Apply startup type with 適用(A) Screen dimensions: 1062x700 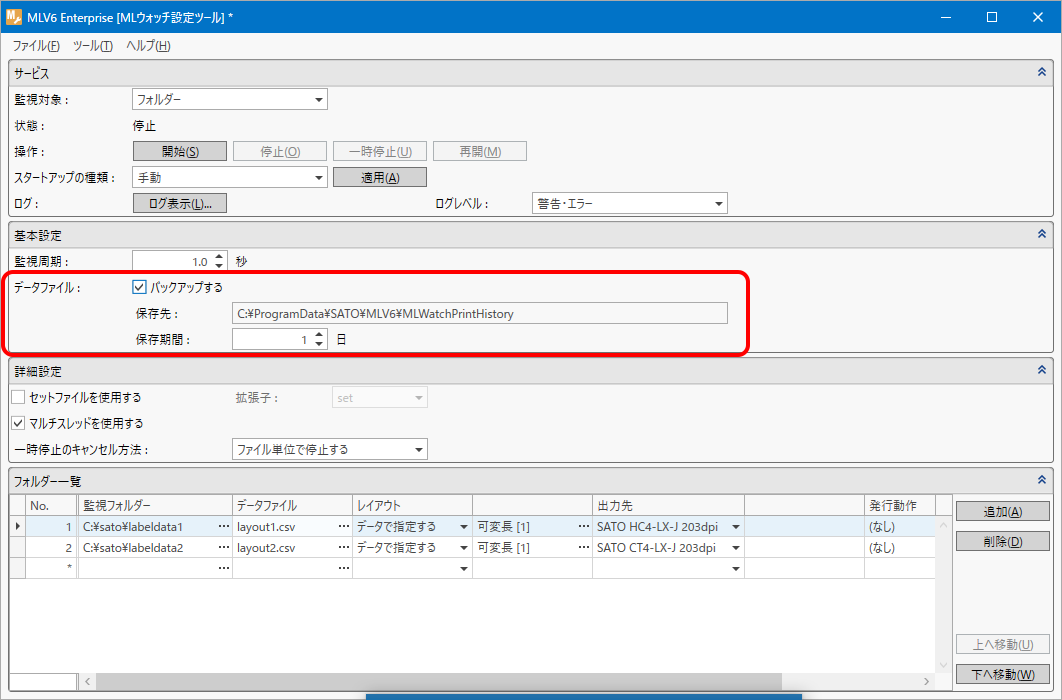tap(380, 177)
